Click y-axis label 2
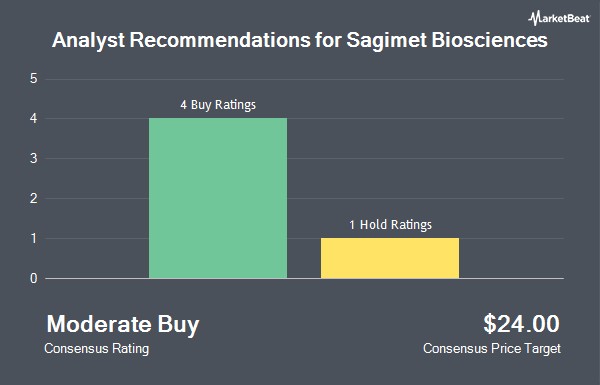 [x=34, y=199]
